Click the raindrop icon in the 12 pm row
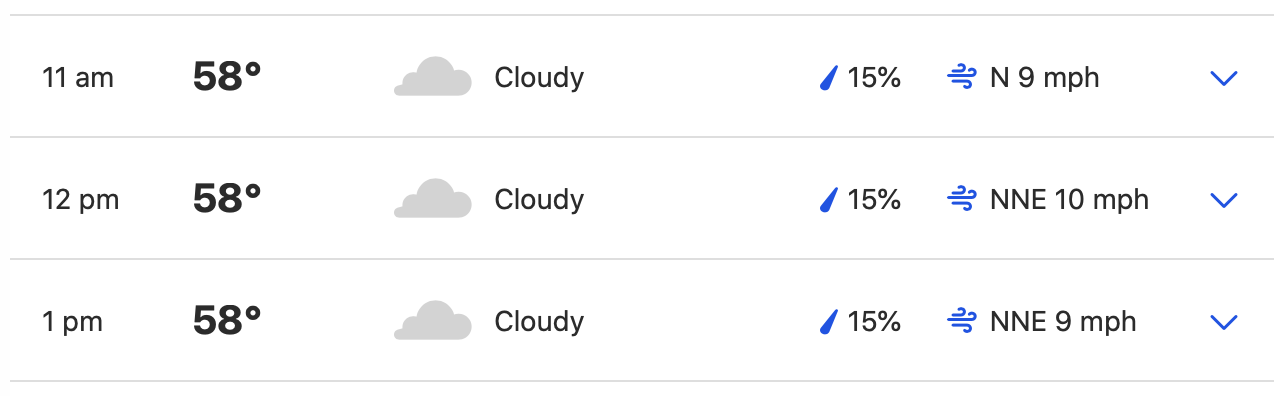The image size is (1286, 396). [x=828, y=200]
